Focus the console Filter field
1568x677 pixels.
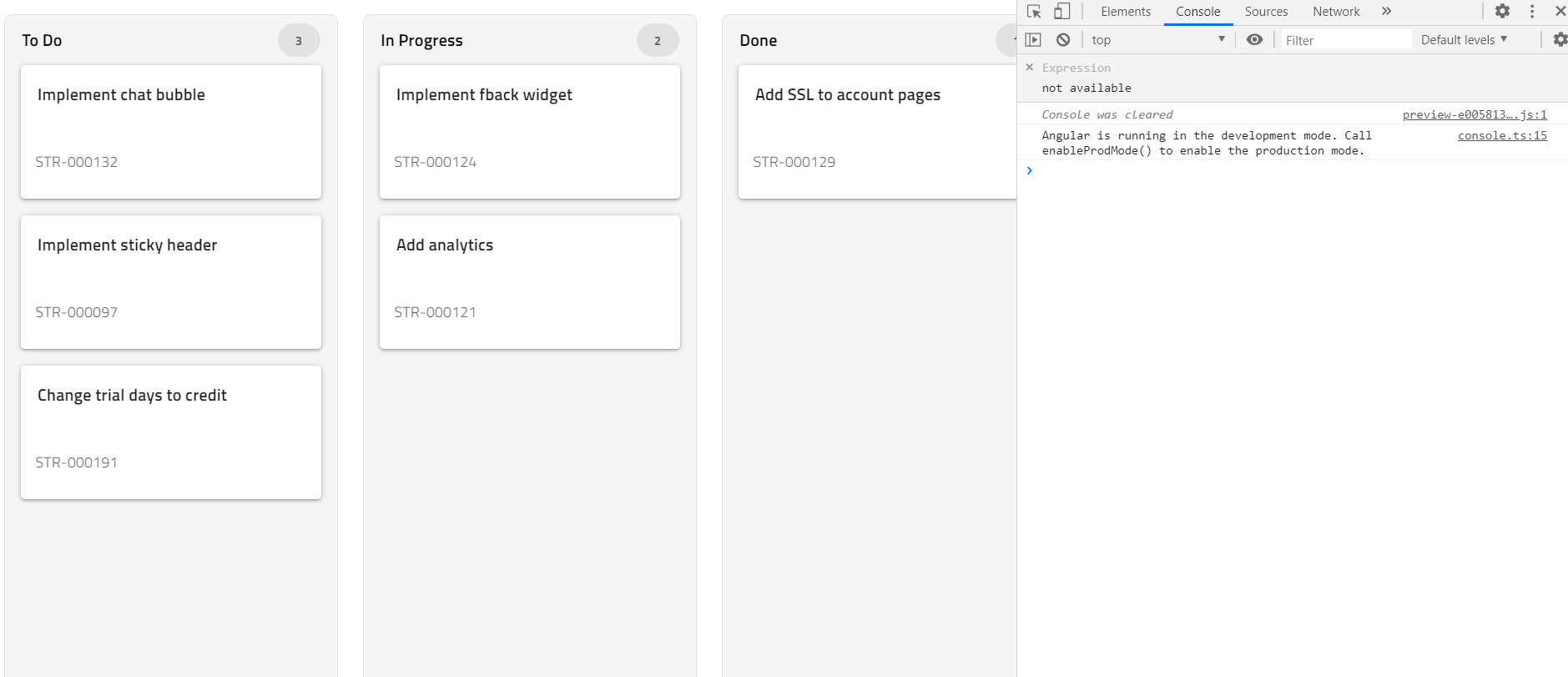(x=1346, y=40)
